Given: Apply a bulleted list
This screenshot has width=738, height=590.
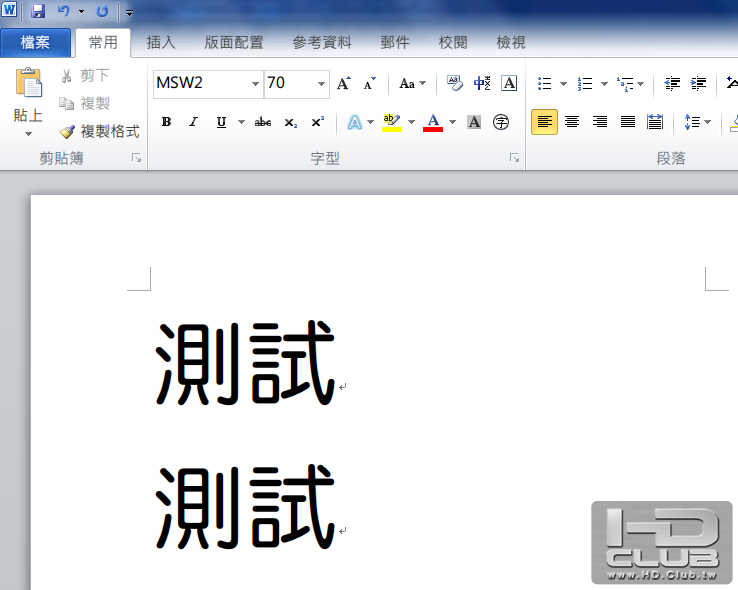Looking at the screenshot, I should pyautogui.click(x=545, y=84).
